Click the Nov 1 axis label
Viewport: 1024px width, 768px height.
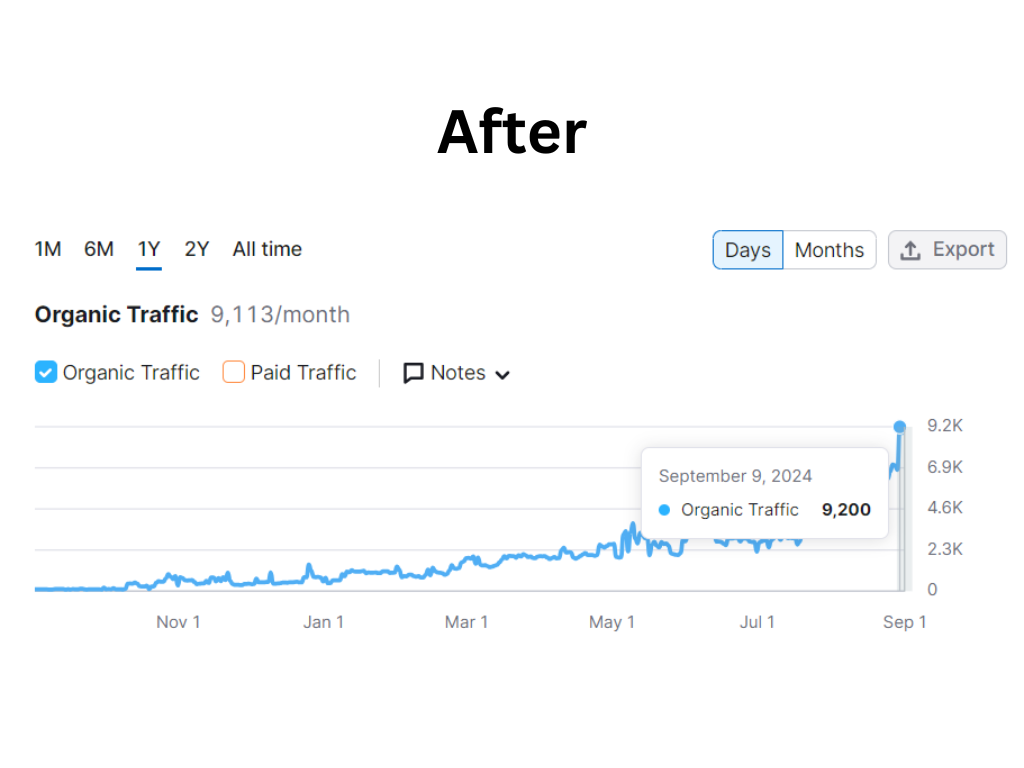click(x=178, y=622)
